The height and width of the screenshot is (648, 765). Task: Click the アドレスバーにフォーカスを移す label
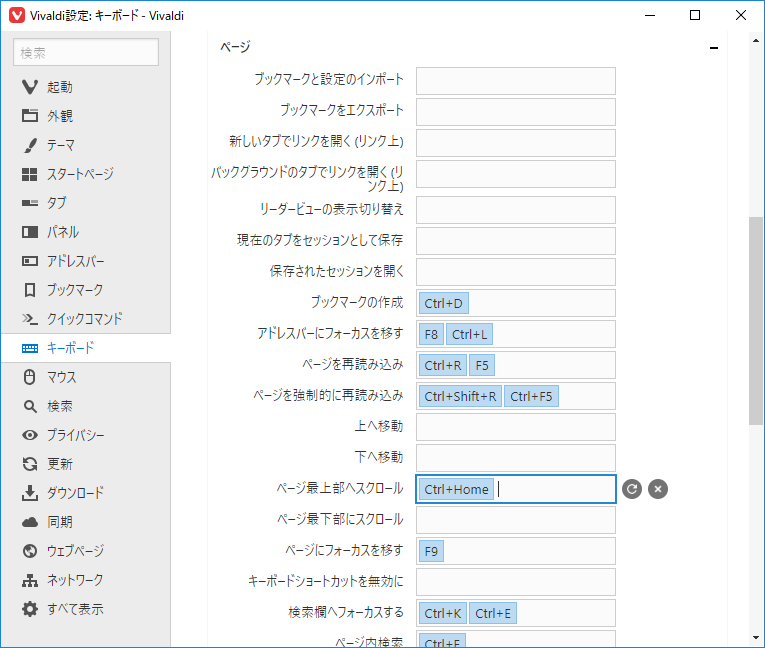[330, 333]
